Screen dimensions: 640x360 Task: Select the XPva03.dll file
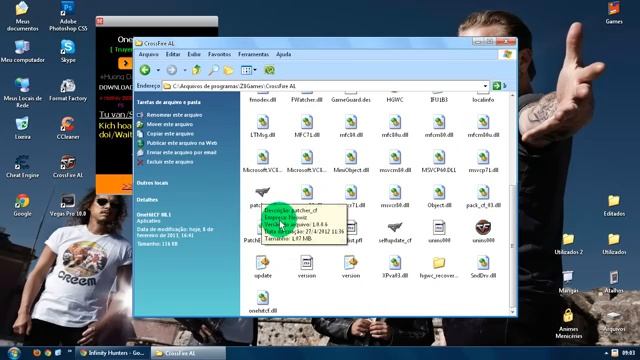(x=395, y=267)
